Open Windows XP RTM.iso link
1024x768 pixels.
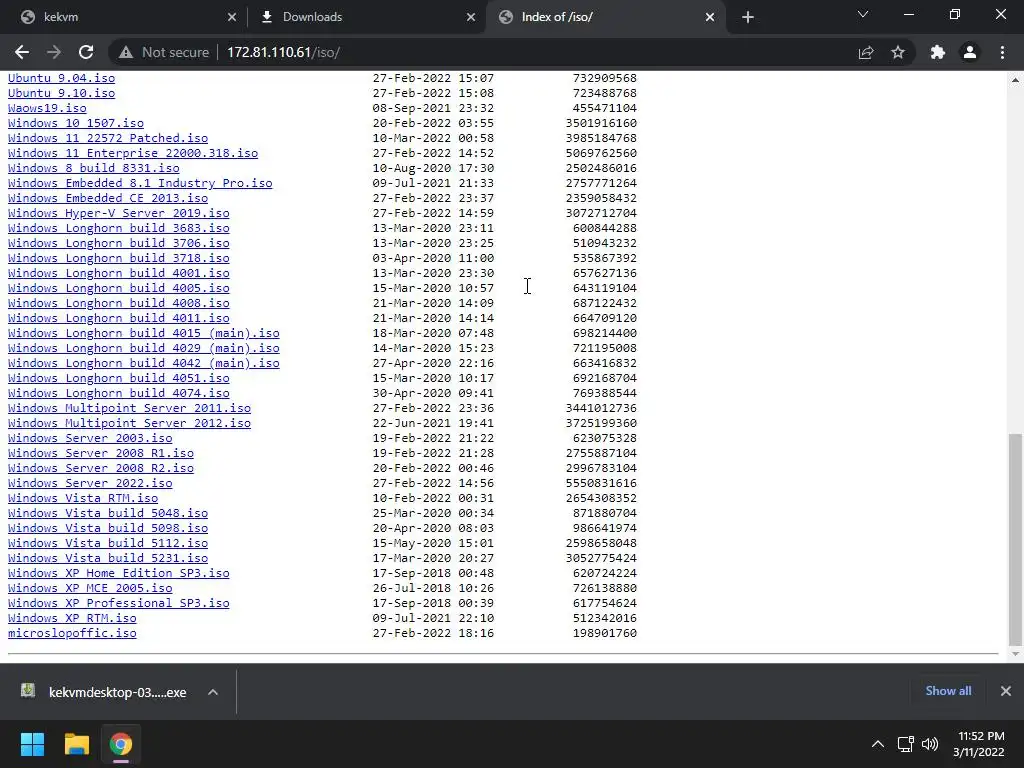click(72, 618)
